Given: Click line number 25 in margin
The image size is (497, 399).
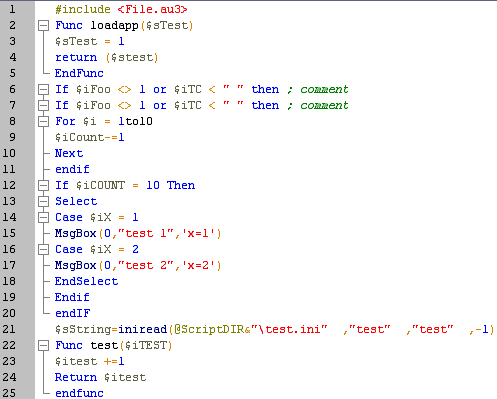Looking at the screenshot, I should (9, 393).
